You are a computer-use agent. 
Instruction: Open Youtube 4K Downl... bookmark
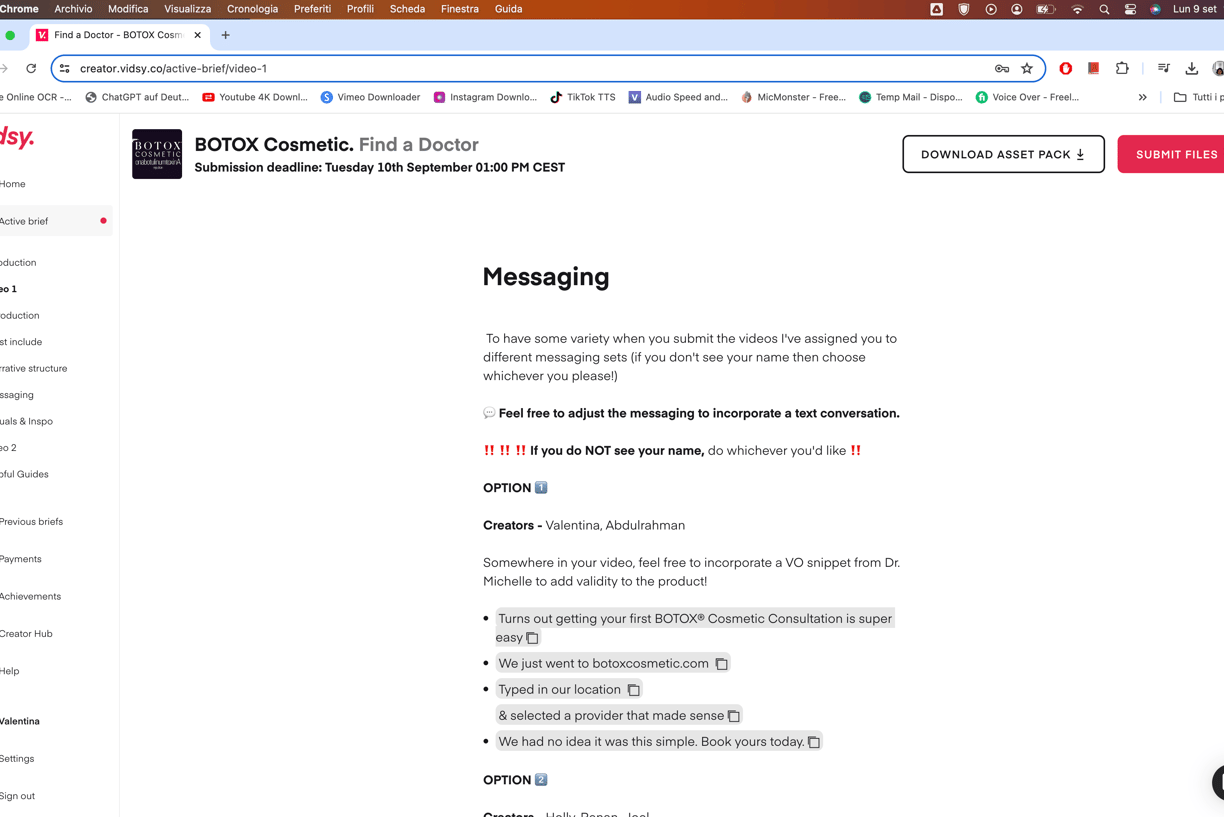[x=255, y=98]
